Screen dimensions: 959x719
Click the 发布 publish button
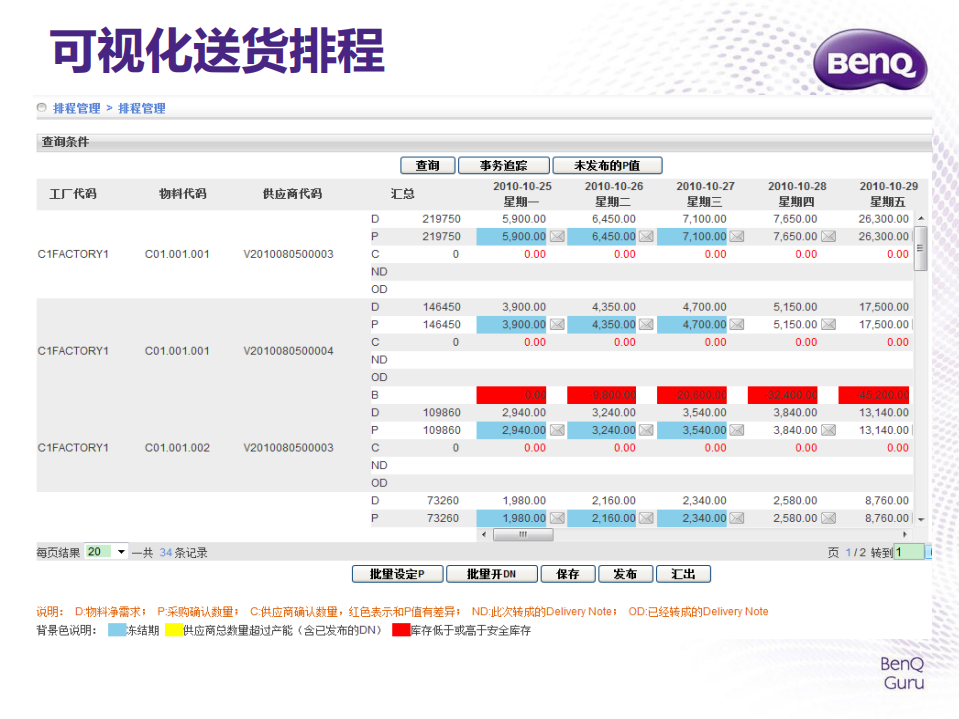pos(625,573)
